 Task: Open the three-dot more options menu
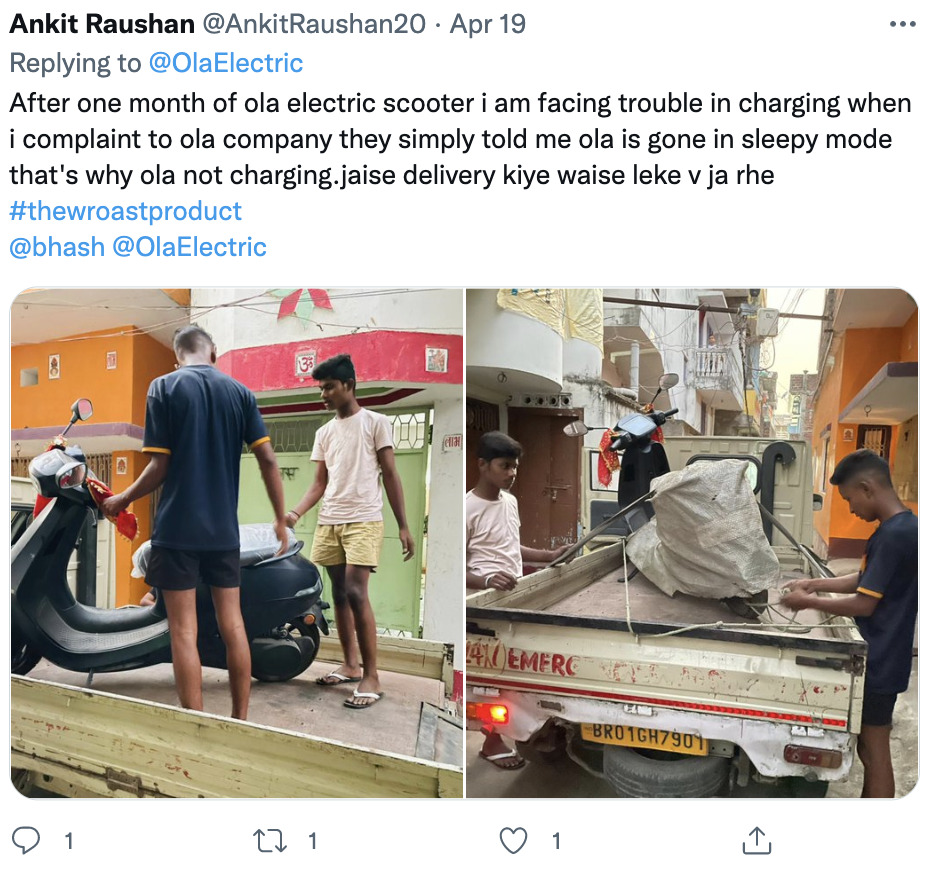click(903, 24)
